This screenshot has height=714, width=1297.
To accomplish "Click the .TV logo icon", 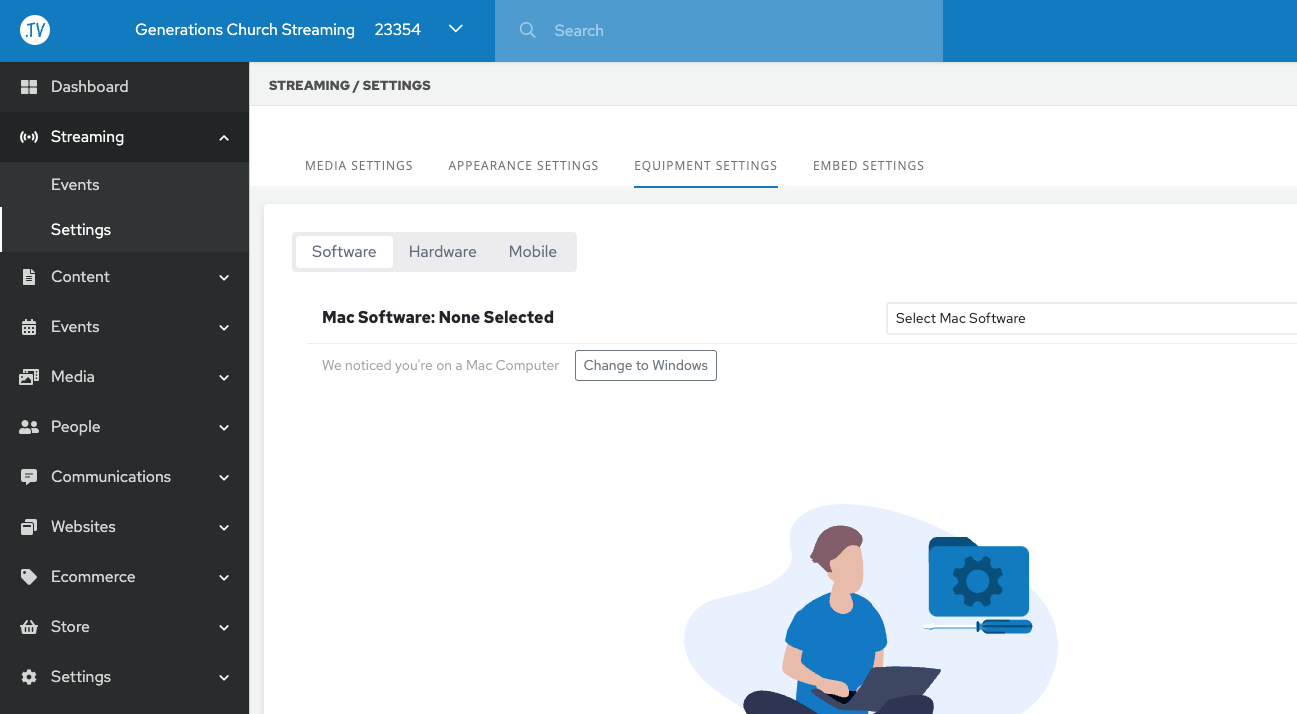I will pyautogui.click(x=35, y=30).
